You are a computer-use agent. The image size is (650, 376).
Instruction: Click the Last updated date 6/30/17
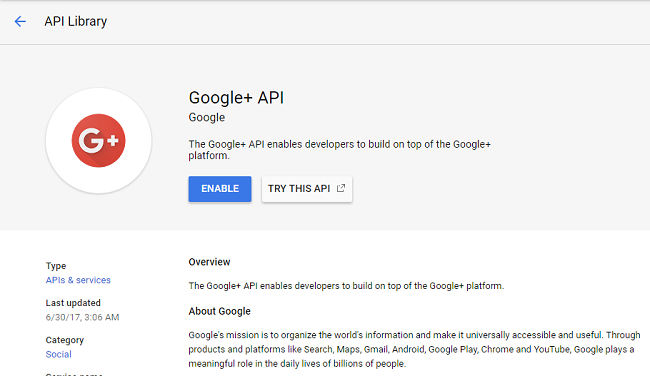82,318
